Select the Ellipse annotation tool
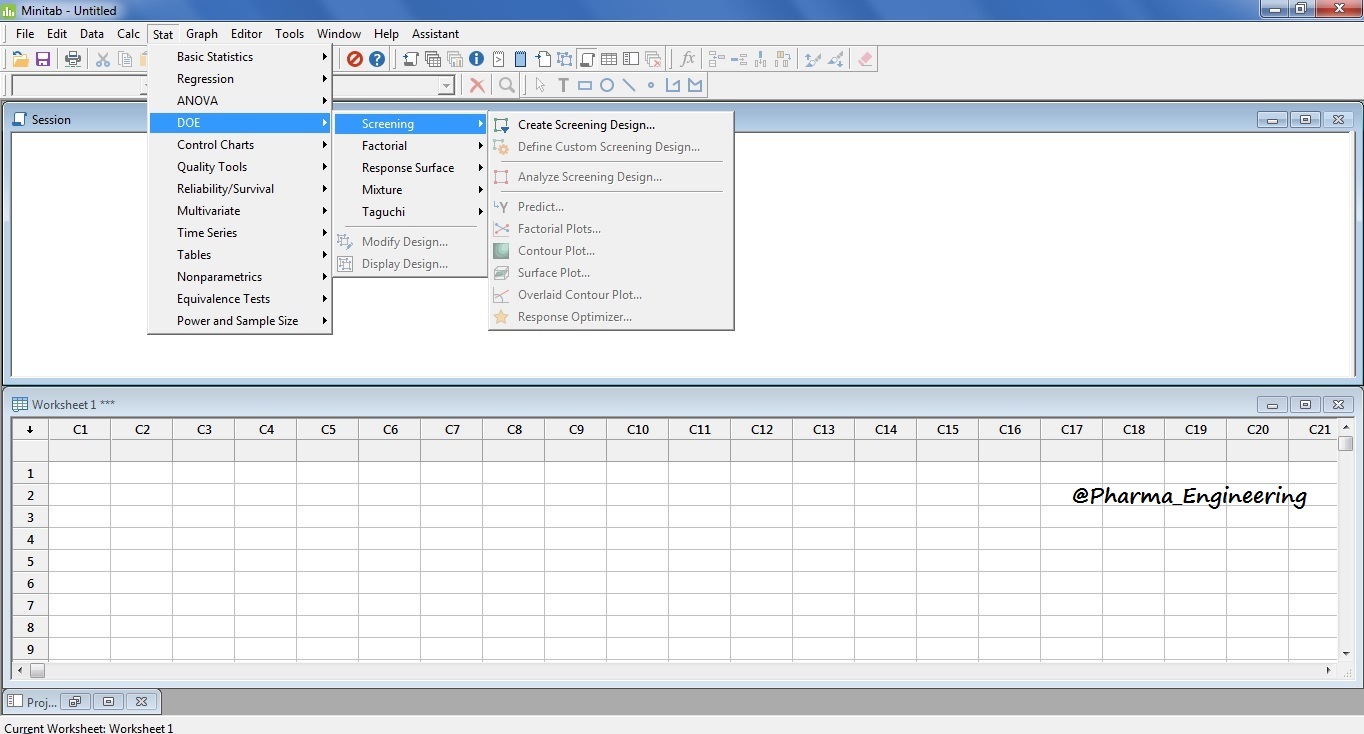1364x734 pixels. pyautogui.click(x=607, y=85)
